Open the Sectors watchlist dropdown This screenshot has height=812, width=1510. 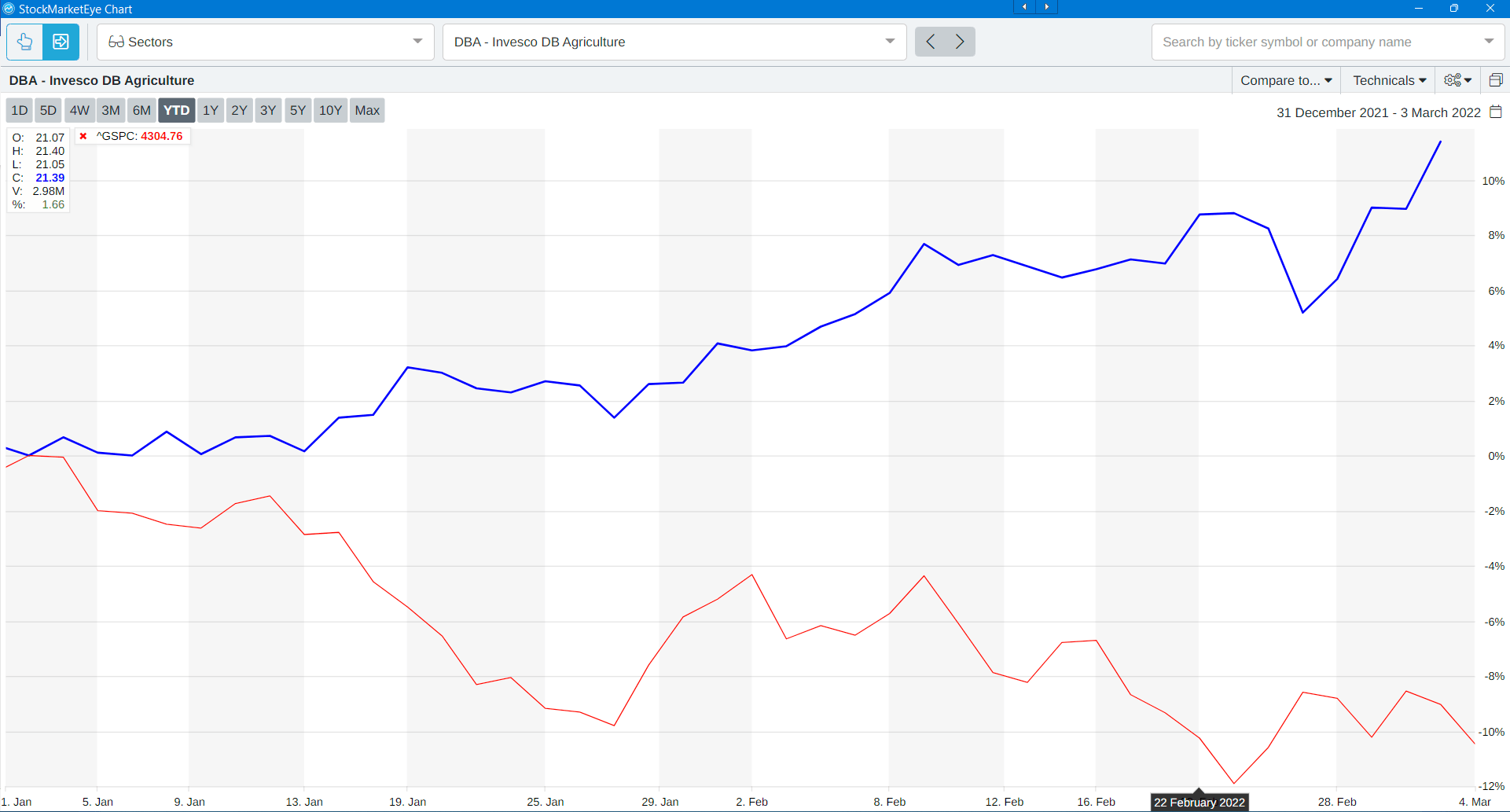[266, 42]
